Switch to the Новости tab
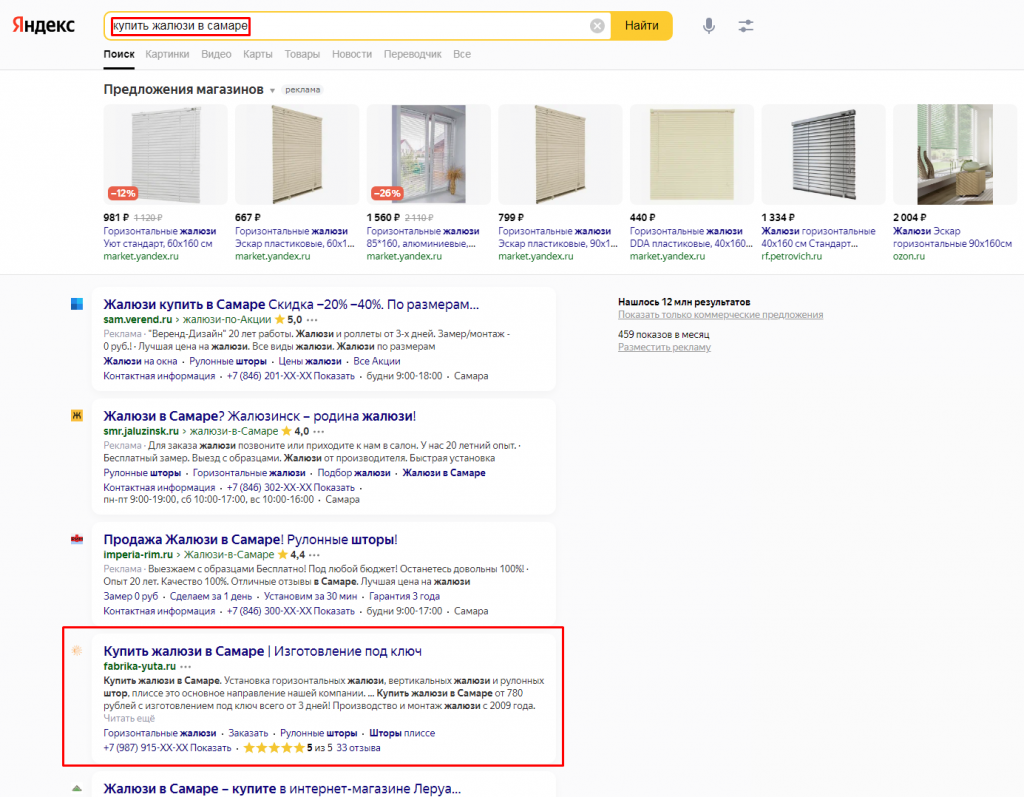Screen dimensions: 1024x797 pyautogui.click(x=351, y=54)
